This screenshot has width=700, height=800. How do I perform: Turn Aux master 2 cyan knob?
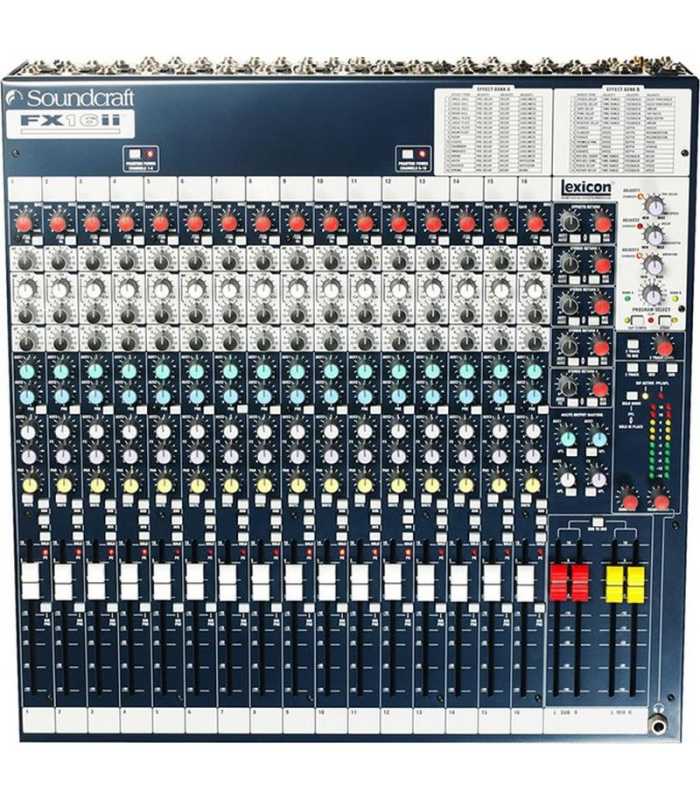point(599,439)
